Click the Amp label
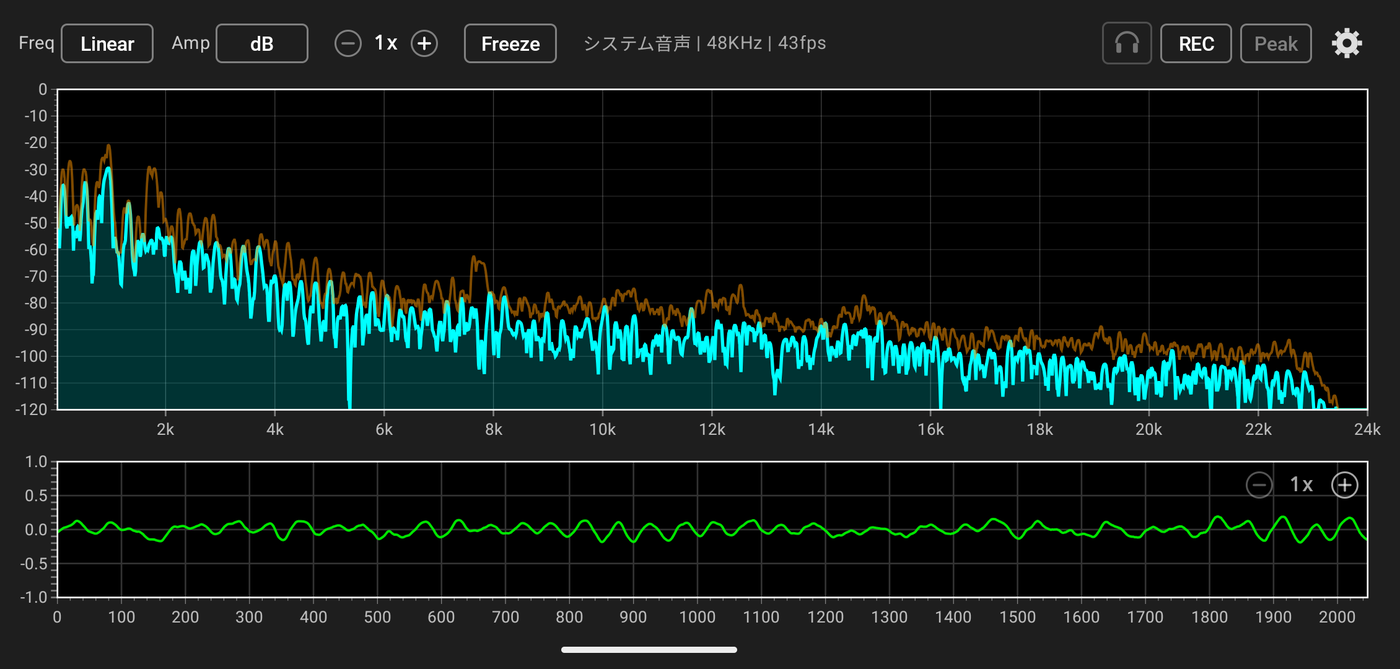The image size is (1400, 669). [x=189, y=43]
